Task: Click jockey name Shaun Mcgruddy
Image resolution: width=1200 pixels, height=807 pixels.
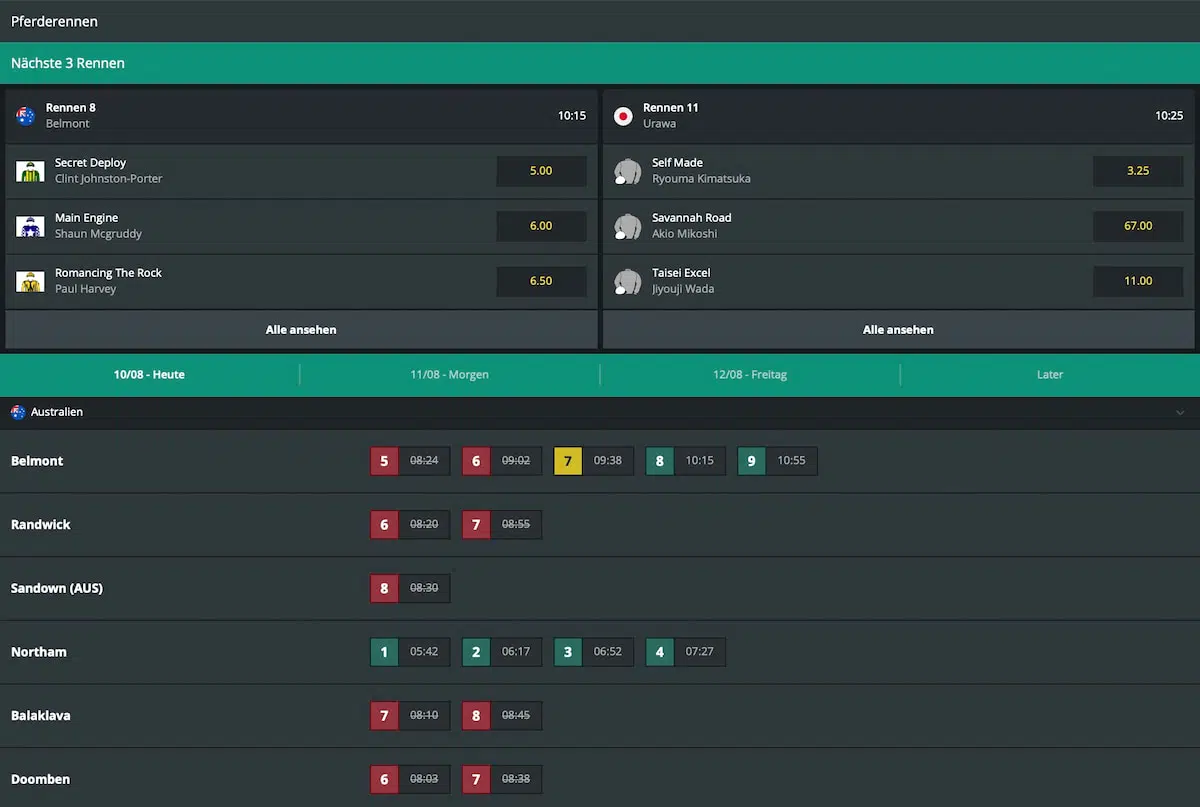Action: [x=98, y=234]
